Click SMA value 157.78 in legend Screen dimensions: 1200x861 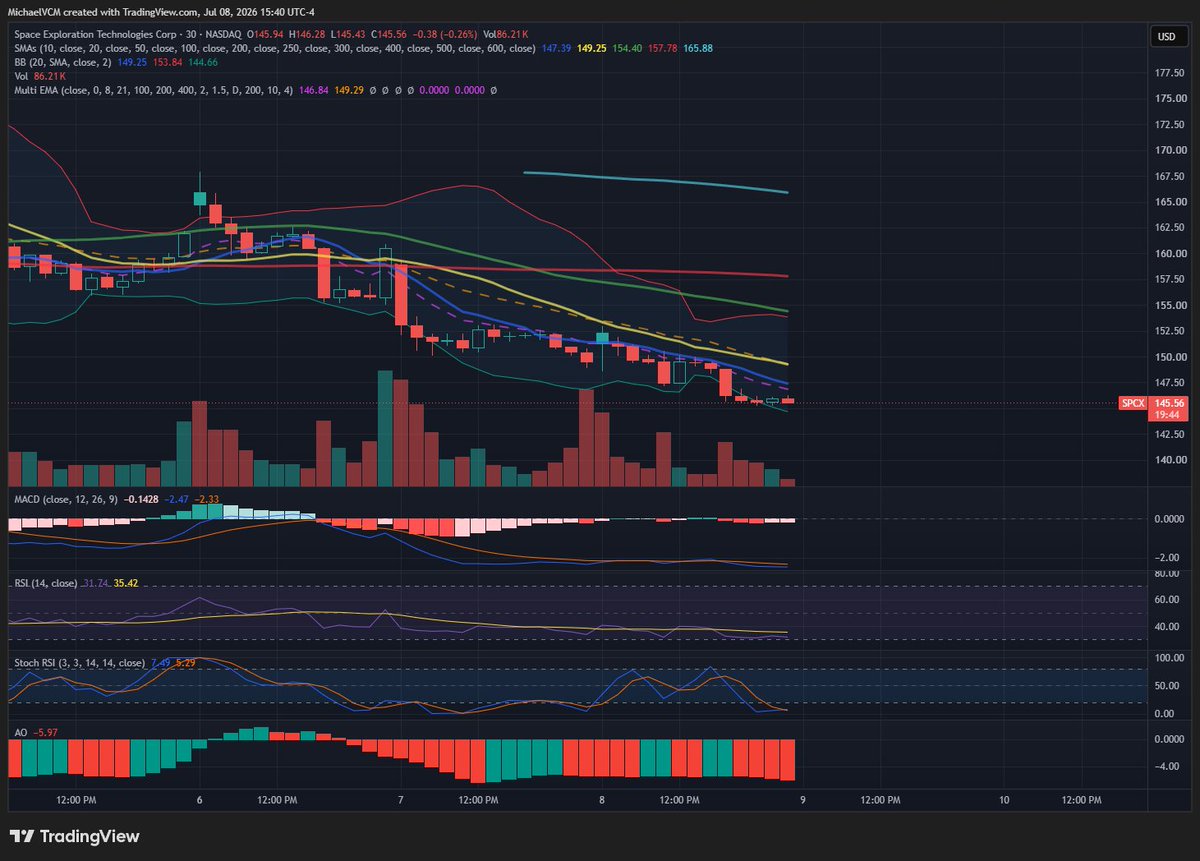click(662, 48)
